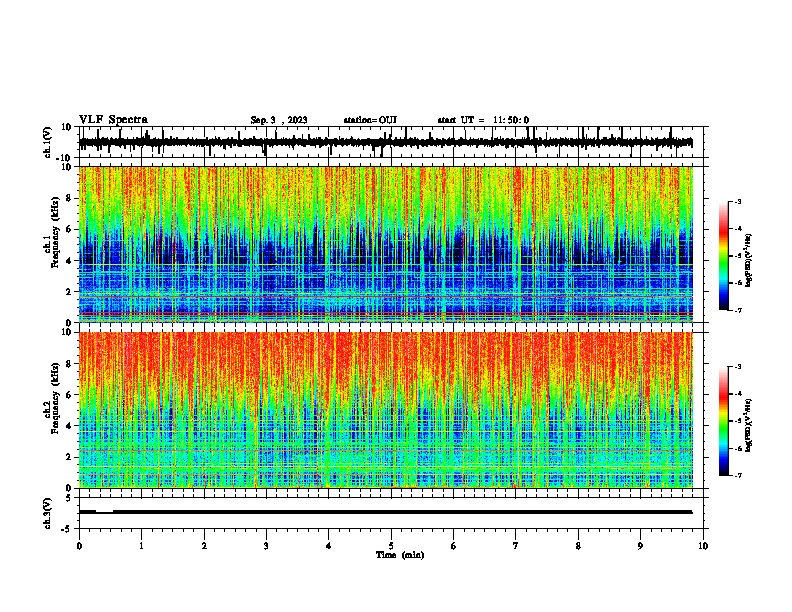
Task: Click ch.2 frequency tick label "2"
Action: [70, 457]
